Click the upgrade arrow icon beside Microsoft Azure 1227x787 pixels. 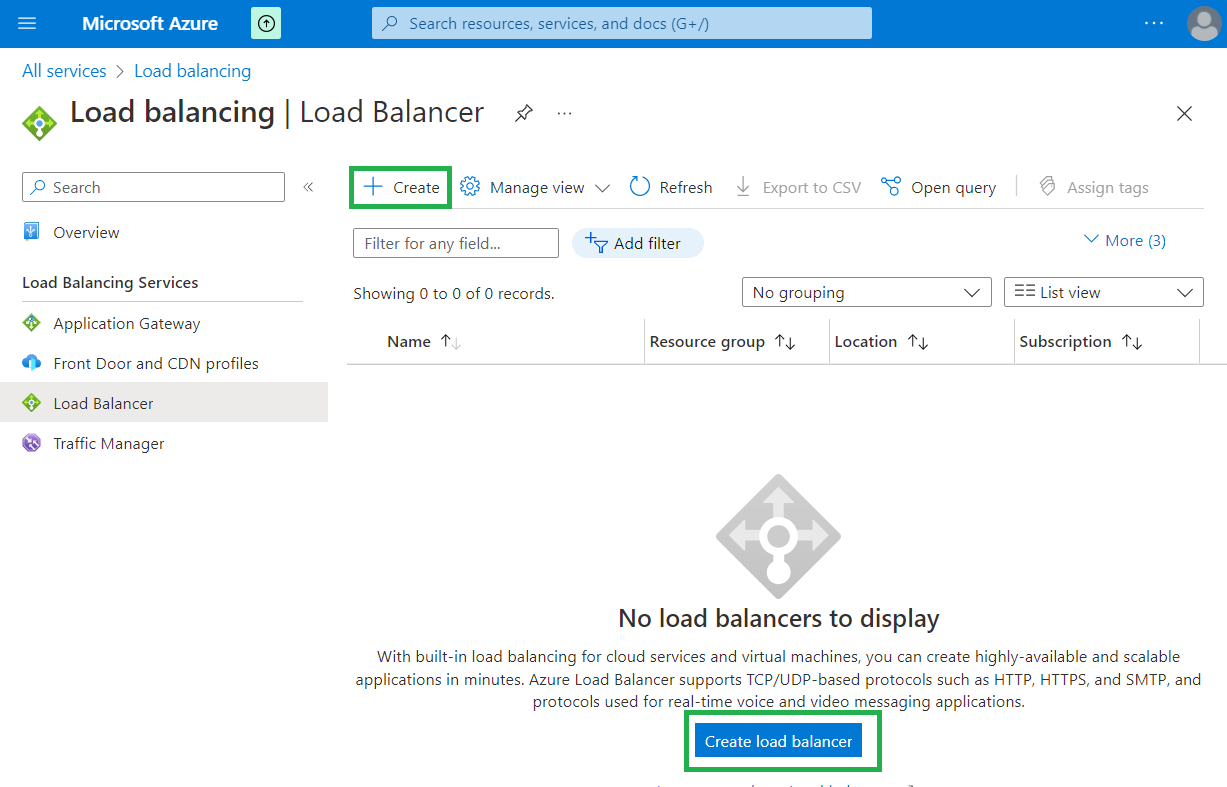click(266, 23)
